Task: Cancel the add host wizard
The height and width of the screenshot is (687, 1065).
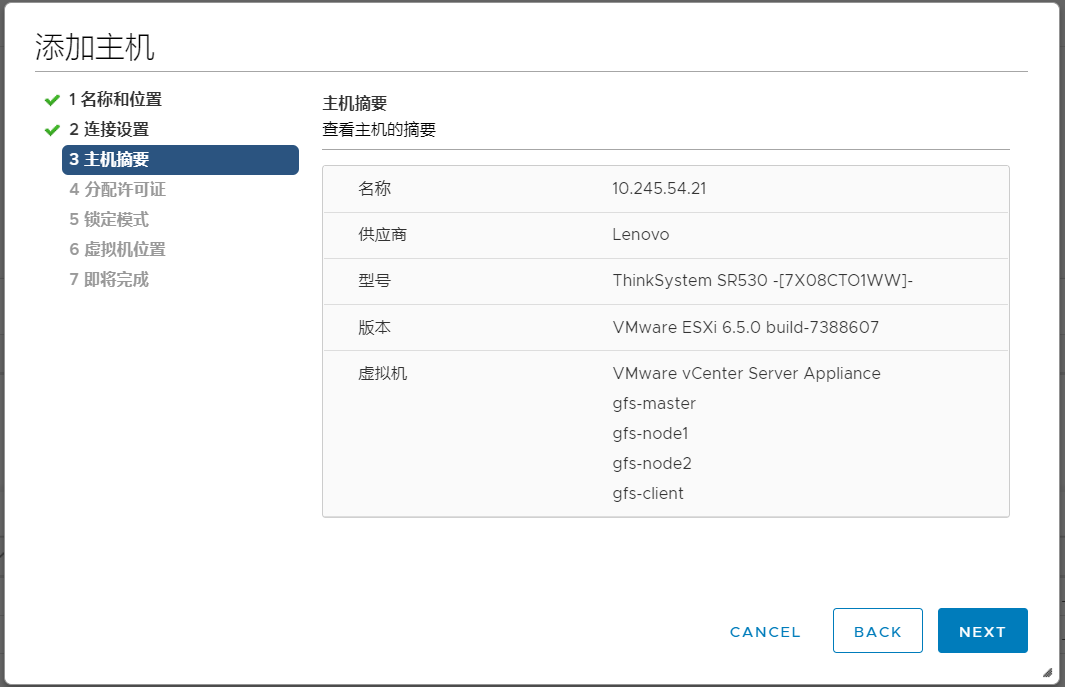Action: (x=765, y=632)
